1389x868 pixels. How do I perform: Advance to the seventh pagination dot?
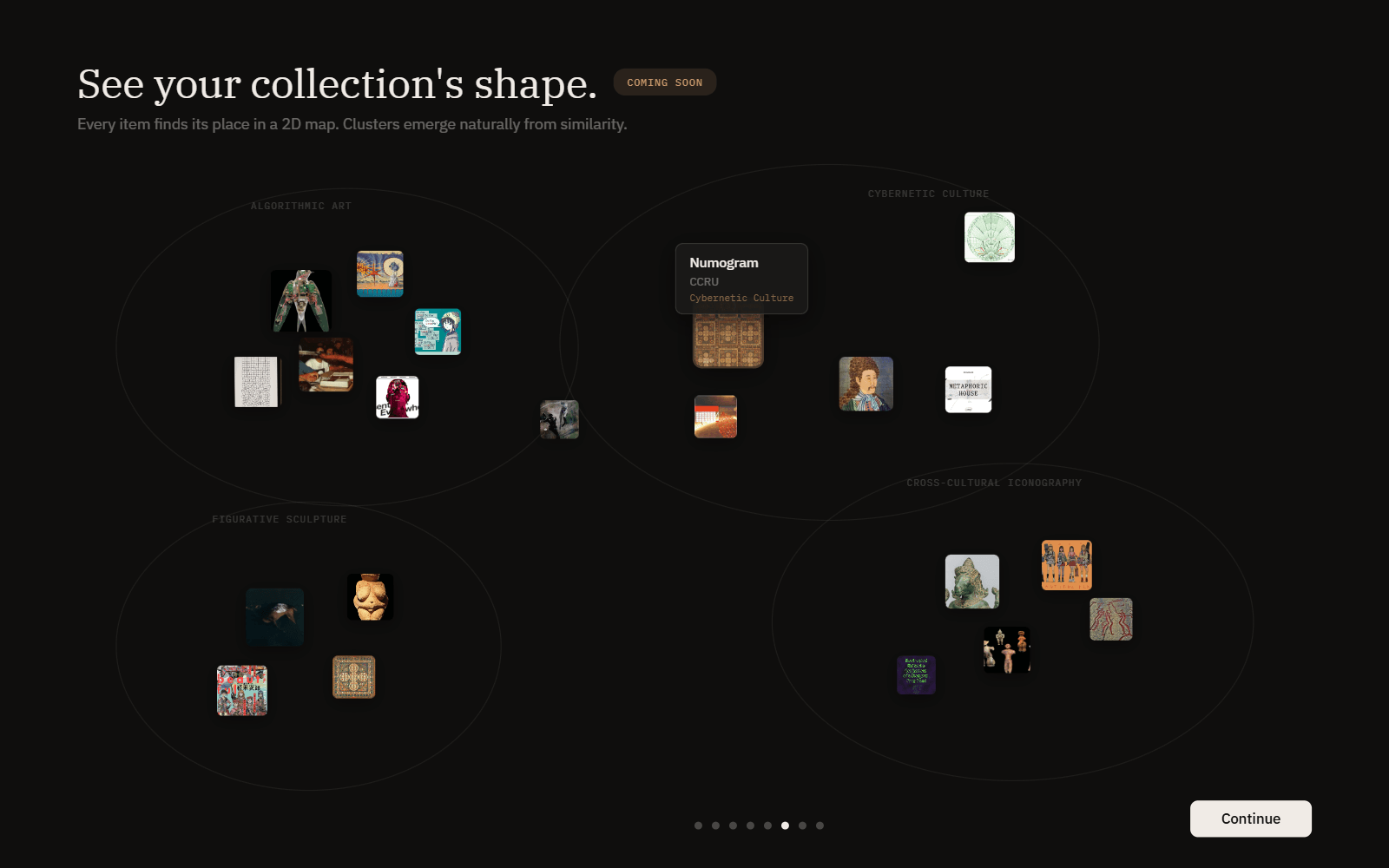[802, 825]
